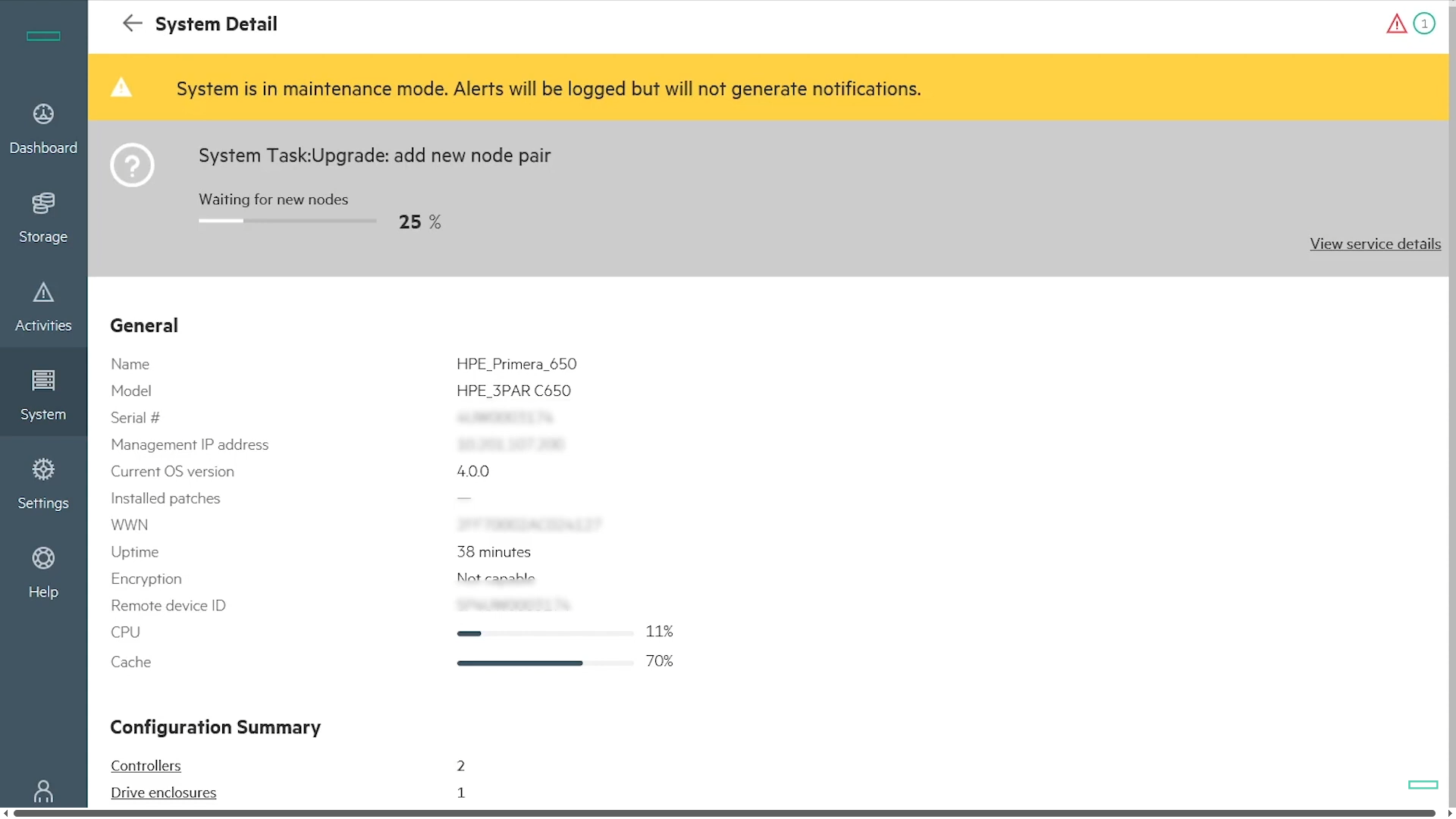Click the green rectangle icon at bottom right

click(1423, 785)
